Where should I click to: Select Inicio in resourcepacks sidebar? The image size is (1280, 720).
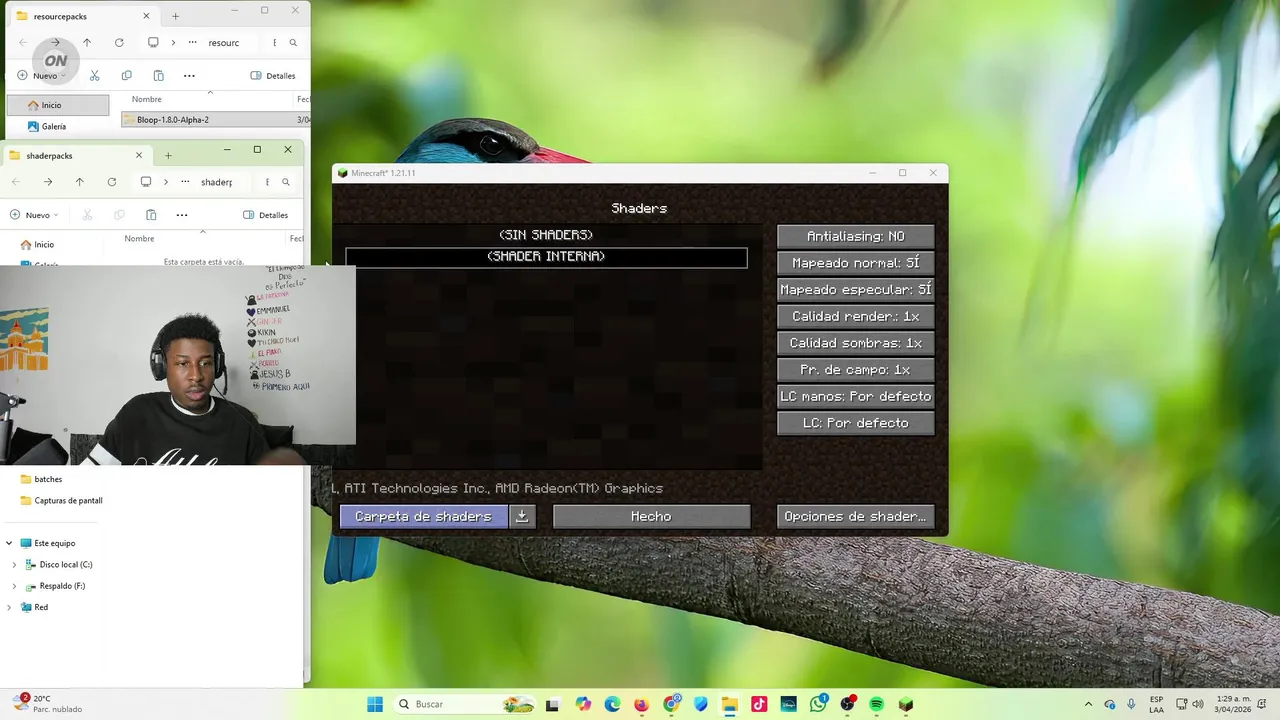pyautogui.click(x=57, y=105)
